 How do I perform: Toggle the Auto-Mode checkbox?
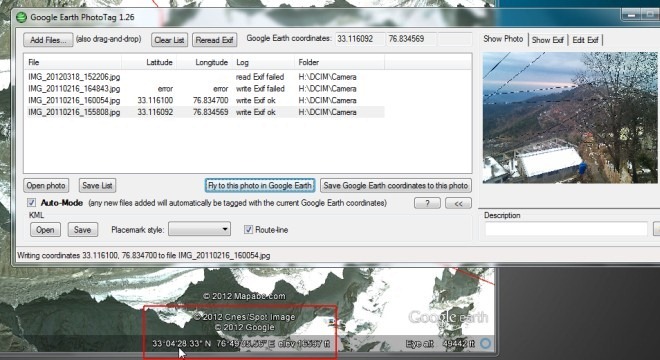(32, 203)
